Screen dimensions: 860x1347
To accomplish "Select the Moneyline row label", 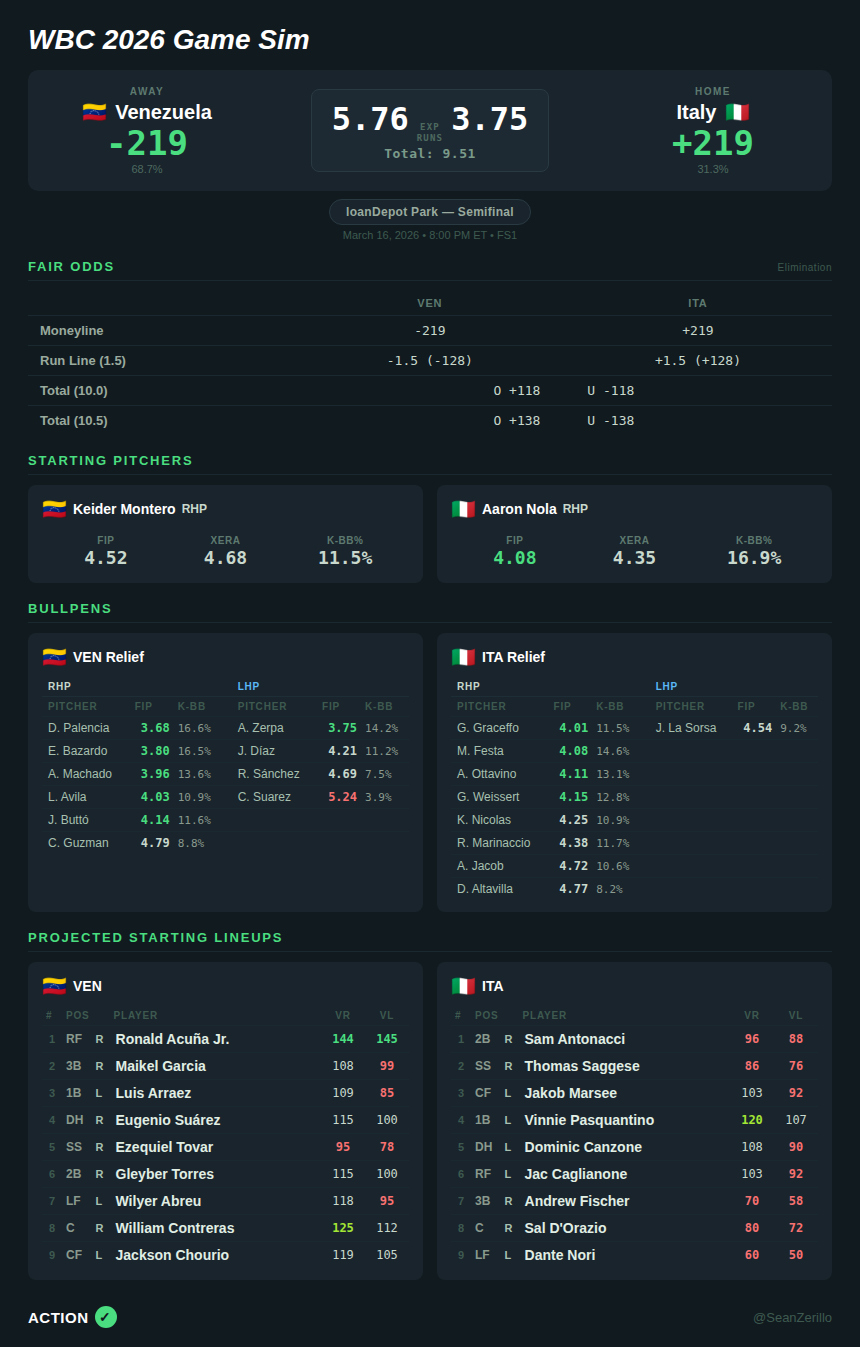I will pos(72,331).
